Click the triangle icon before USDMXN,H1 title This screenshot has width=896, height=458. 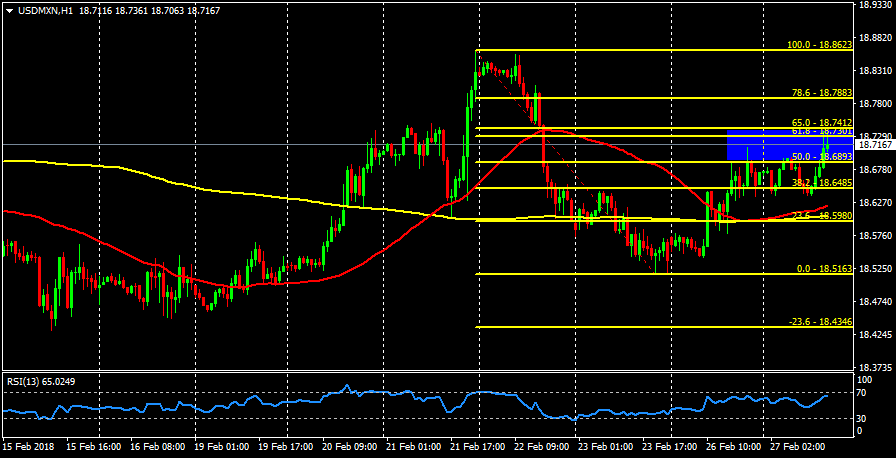(8, 9)
